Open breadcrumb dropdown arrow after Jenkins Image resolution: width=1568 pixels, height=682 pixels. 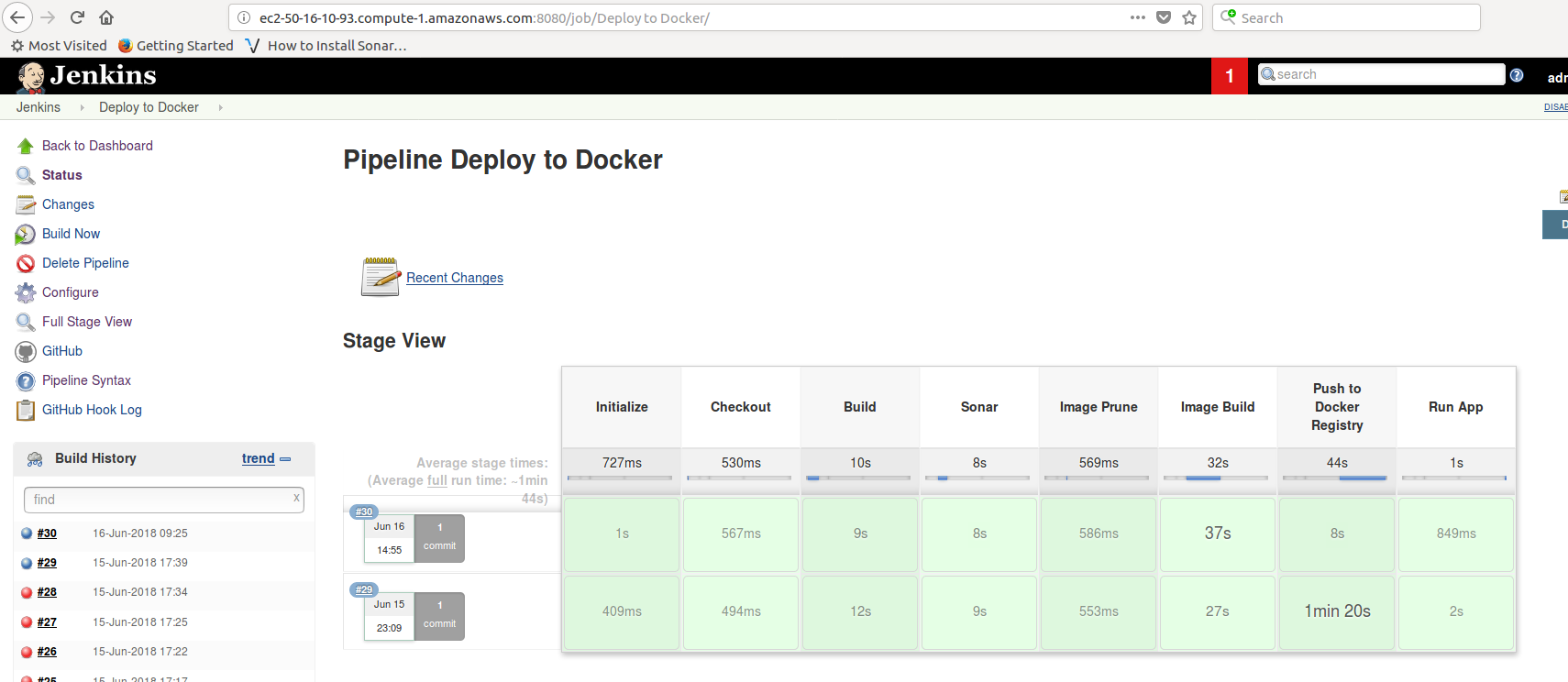point(82,107)
